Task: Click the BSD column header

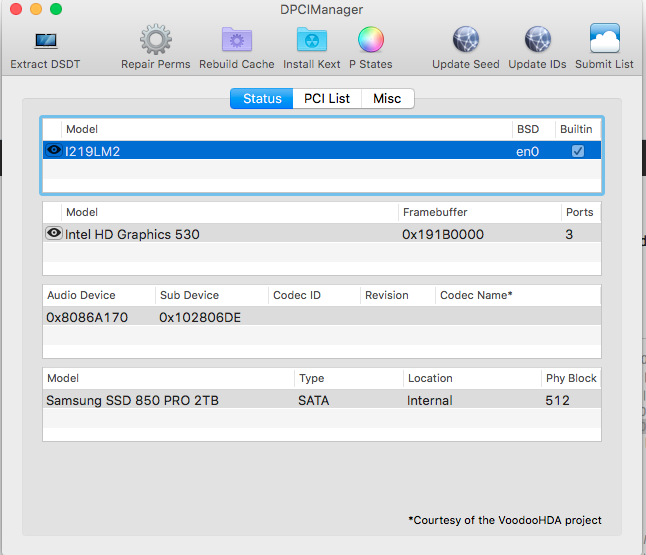Action: point(527,129)
